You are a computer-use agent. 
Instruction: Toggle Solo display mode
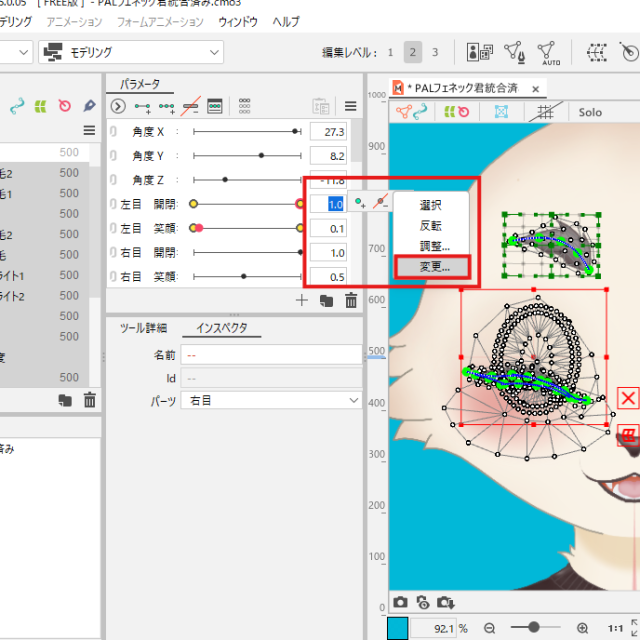point(590,113)
